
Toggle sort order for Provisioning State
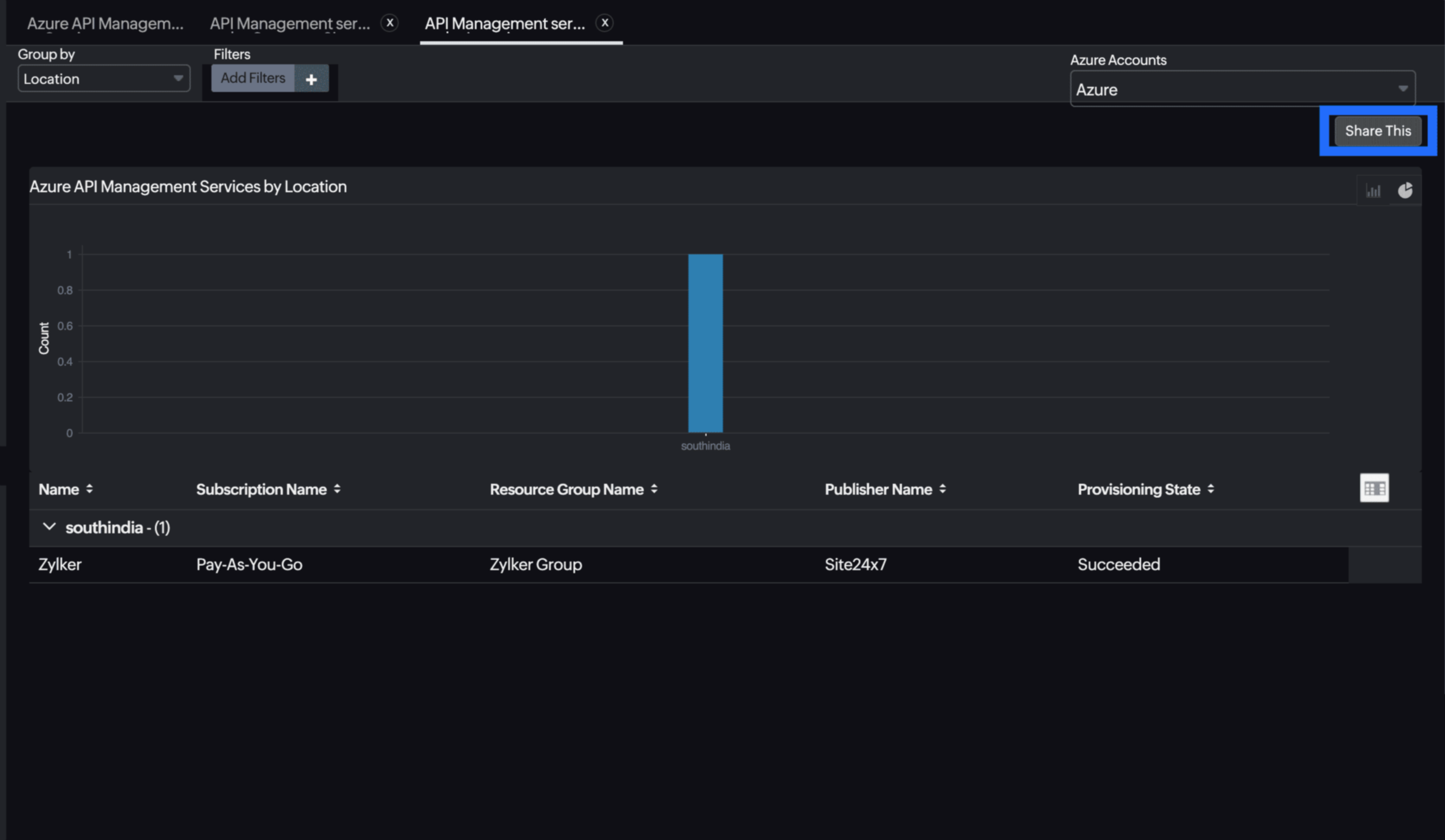coord(1211,489)
